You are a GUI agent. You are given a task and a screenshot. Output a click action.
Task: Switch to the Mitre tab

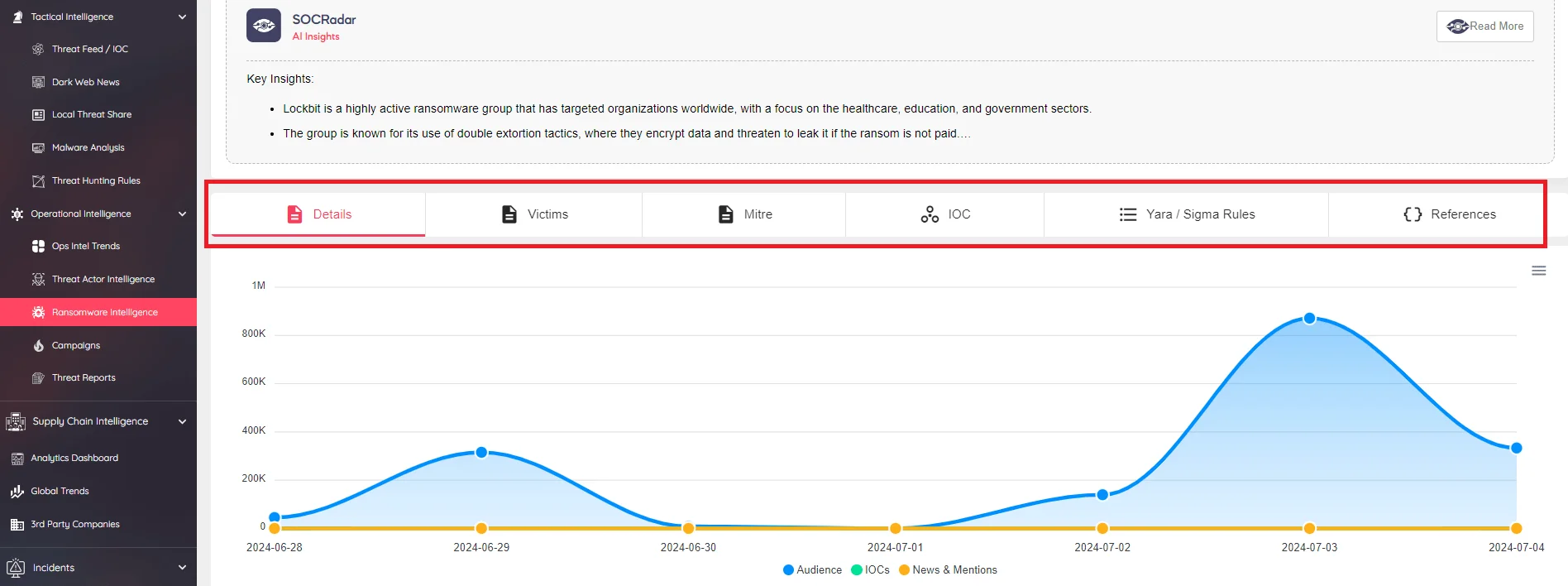[744, 214]
